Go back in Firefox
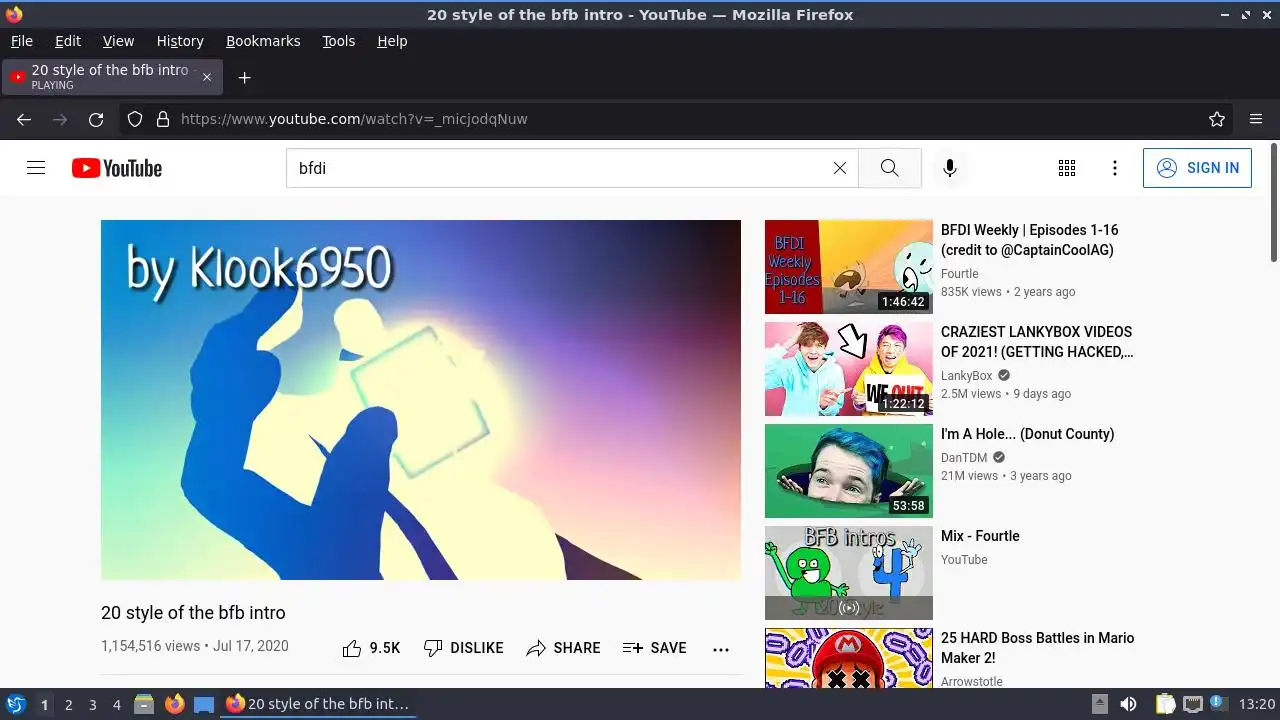The width and height of the screenshot is (1280, 720). 24,119
